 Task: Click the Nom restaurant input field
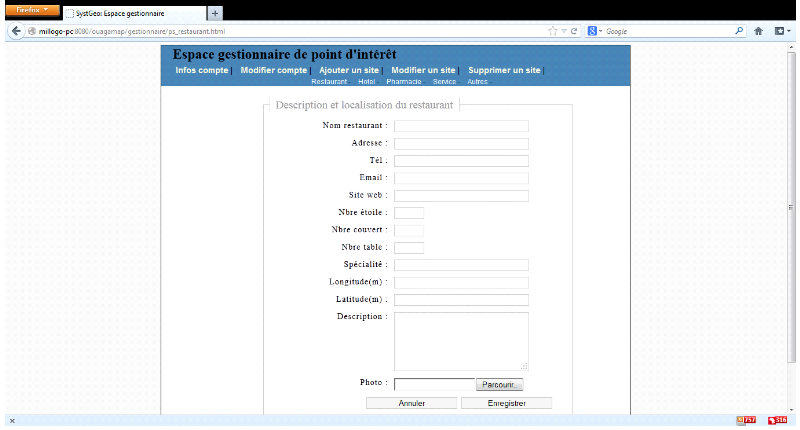pos(461,126)
